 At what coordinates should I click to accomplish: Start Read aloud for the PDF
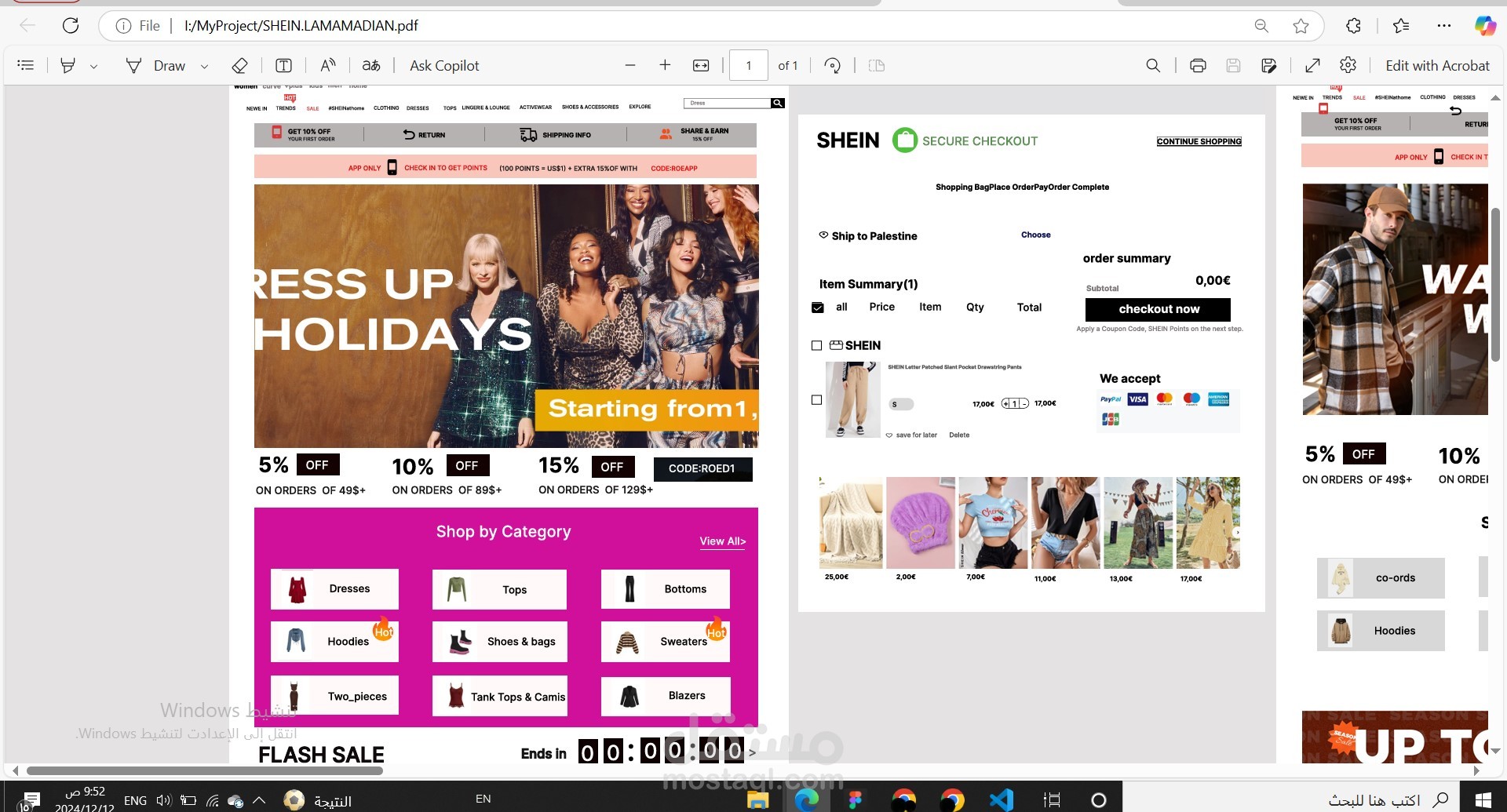328,66
